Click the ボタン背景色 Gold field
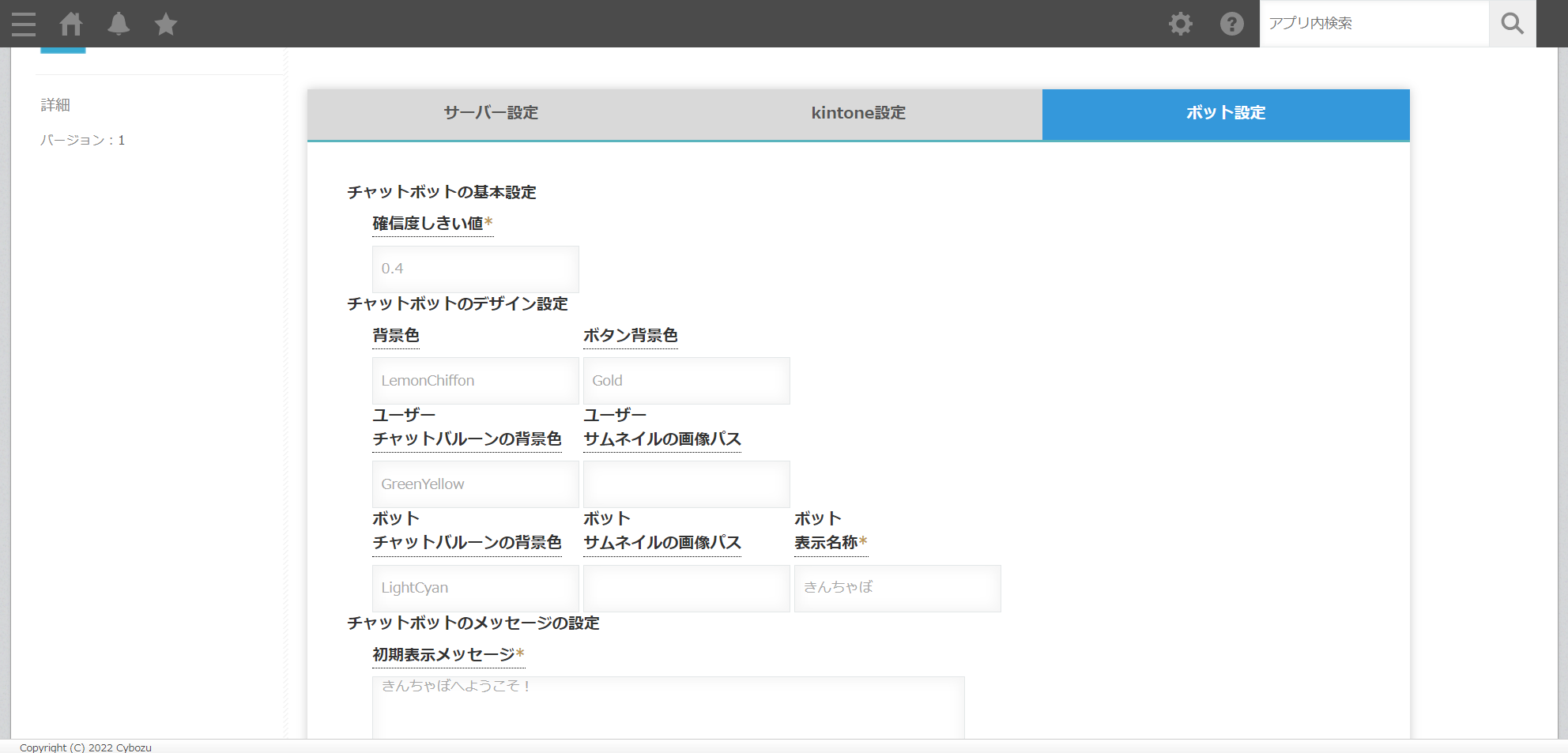 tap(686, 381)
